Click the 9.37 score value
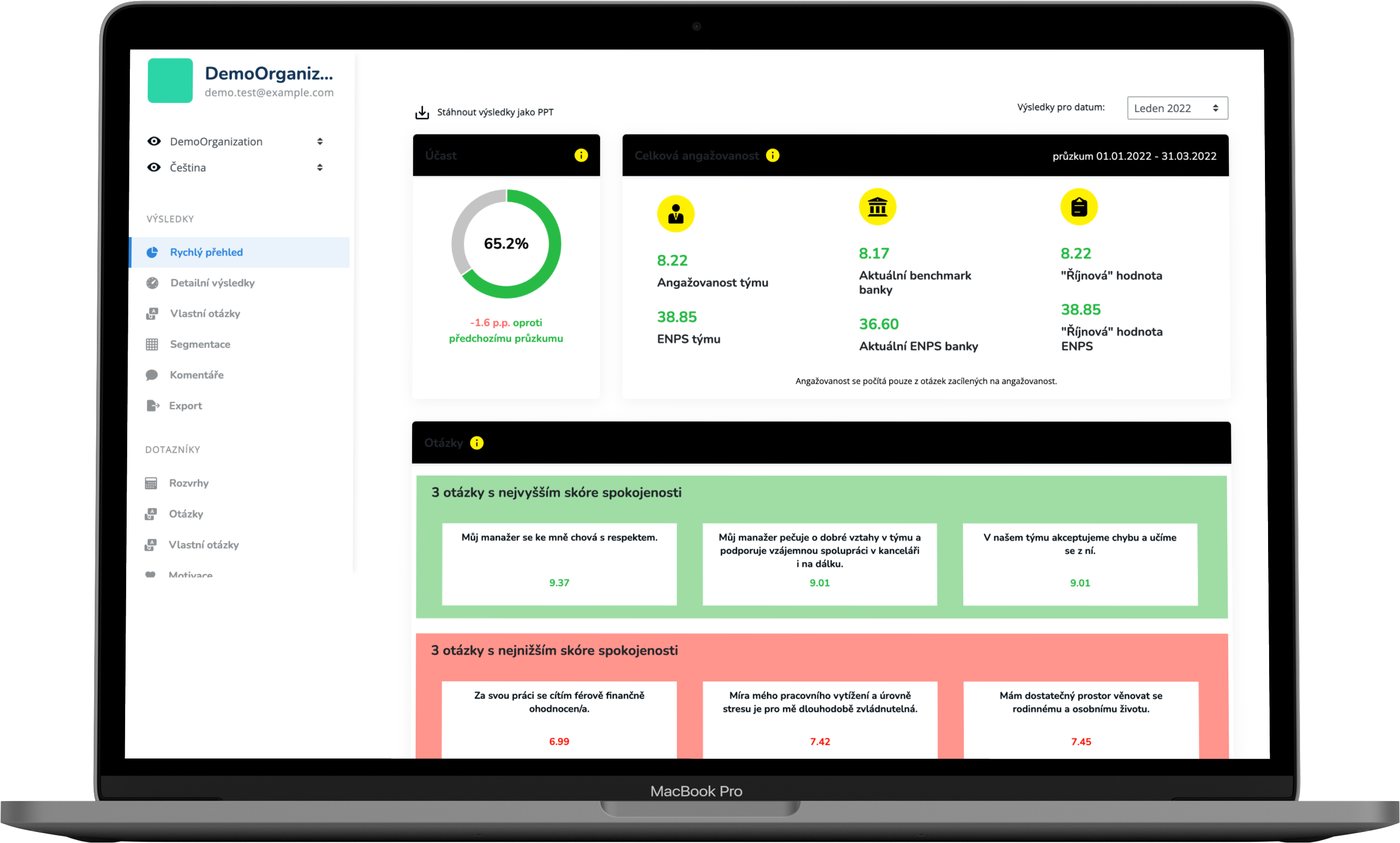Screen dimensions: 1400x843 559,583
